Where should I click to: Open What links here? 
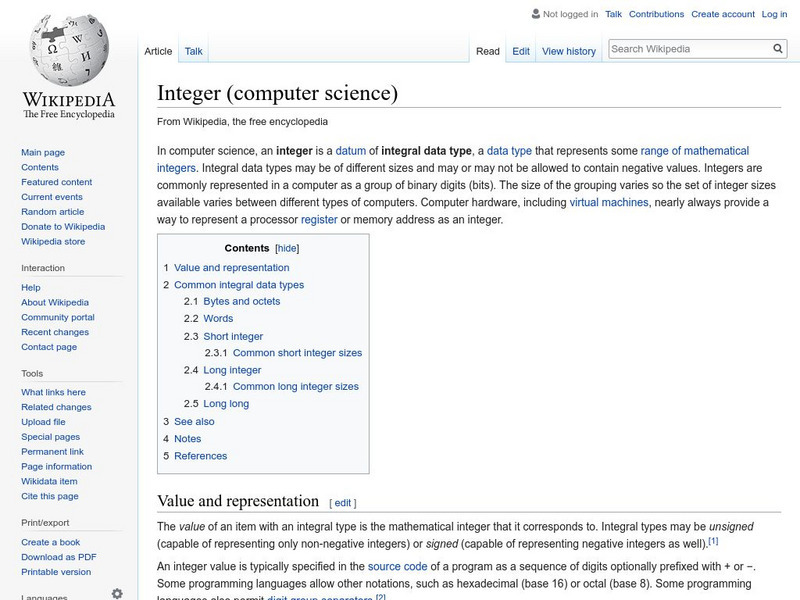[x=53, y=392]
